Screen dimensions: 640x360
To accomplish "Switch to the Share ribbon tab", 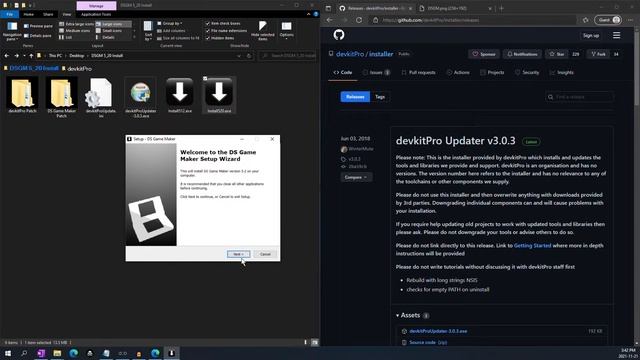I will 48,14.
